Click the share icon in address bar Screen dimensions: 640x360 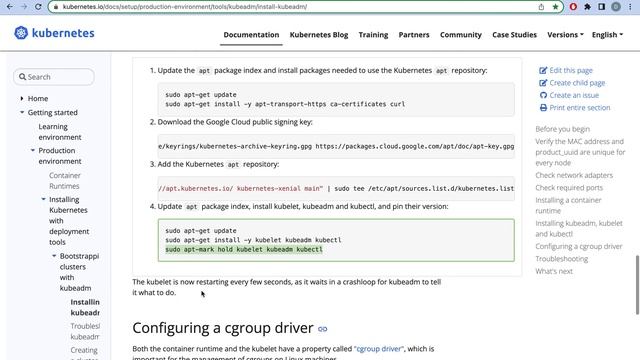[541, 7]
